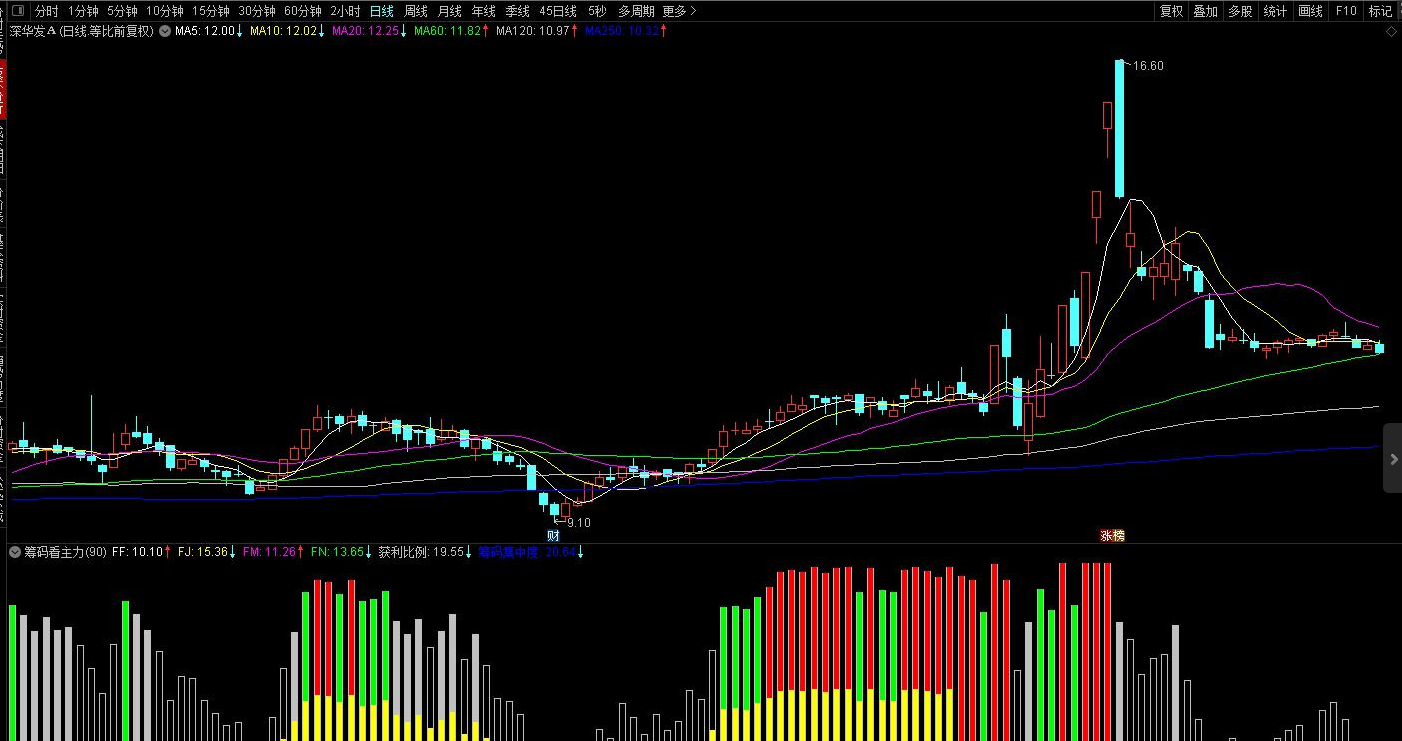
Task: Click the 涨榜 marker at chart bottom
Action: [x=1112, y=536]
